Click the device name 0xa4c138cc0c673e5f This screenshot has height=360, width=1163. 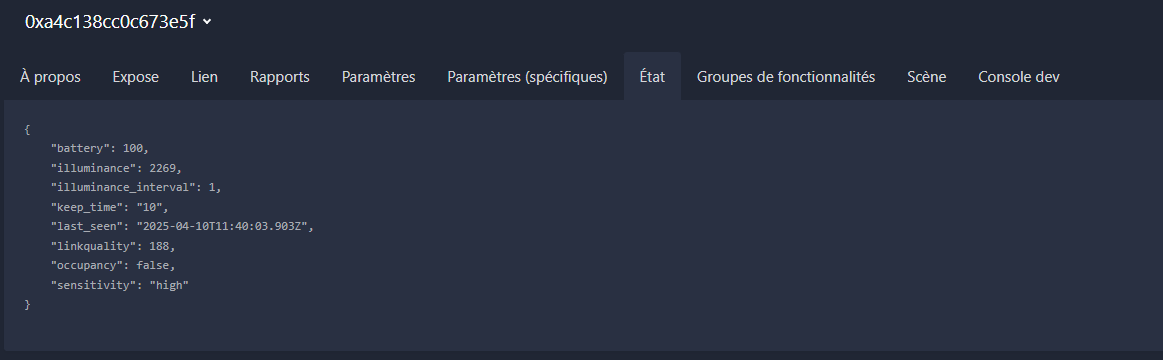110,22
